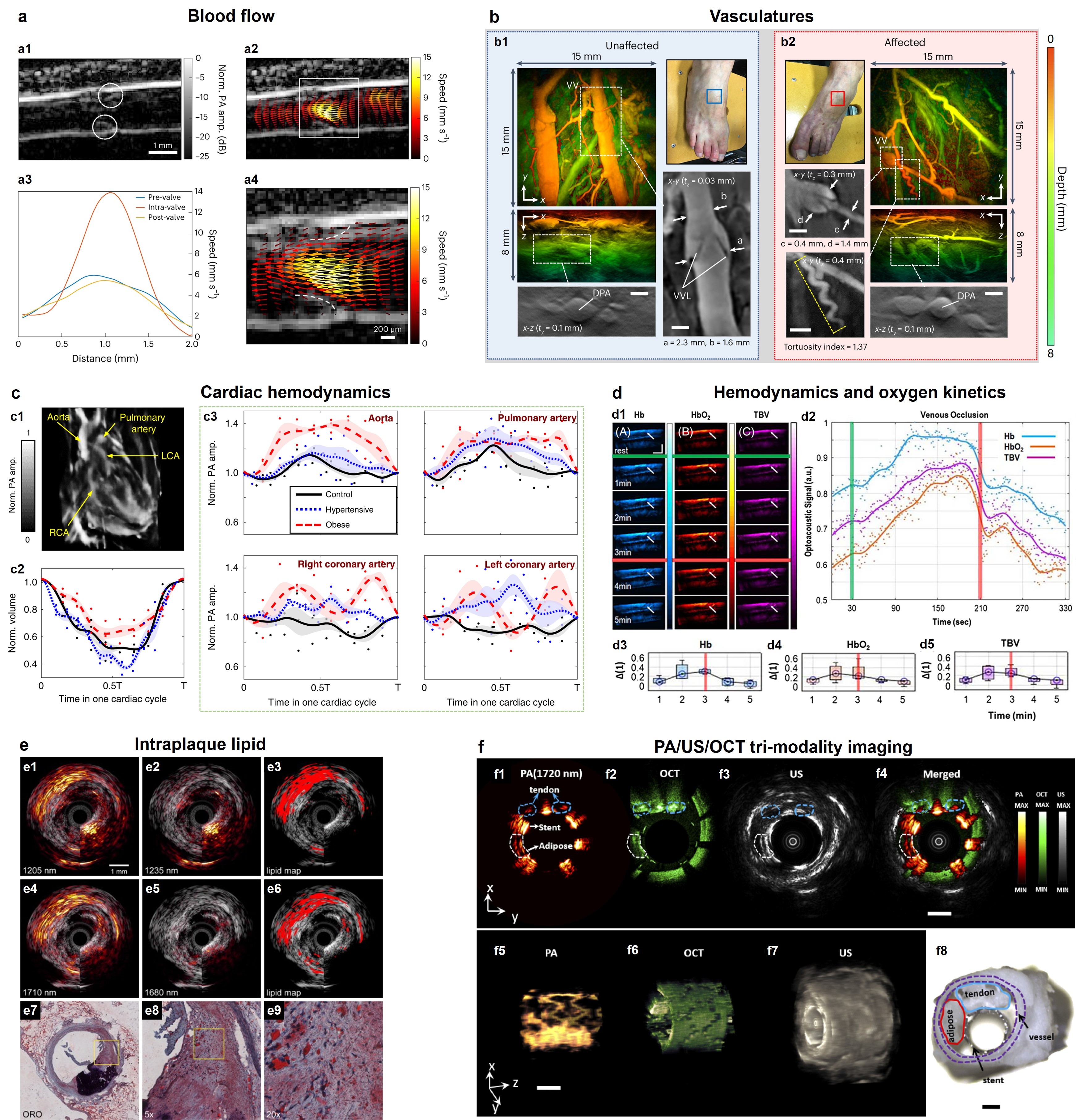Click the Control legend entry in c3
The image size is (1076, 1120).
(338, 494)
